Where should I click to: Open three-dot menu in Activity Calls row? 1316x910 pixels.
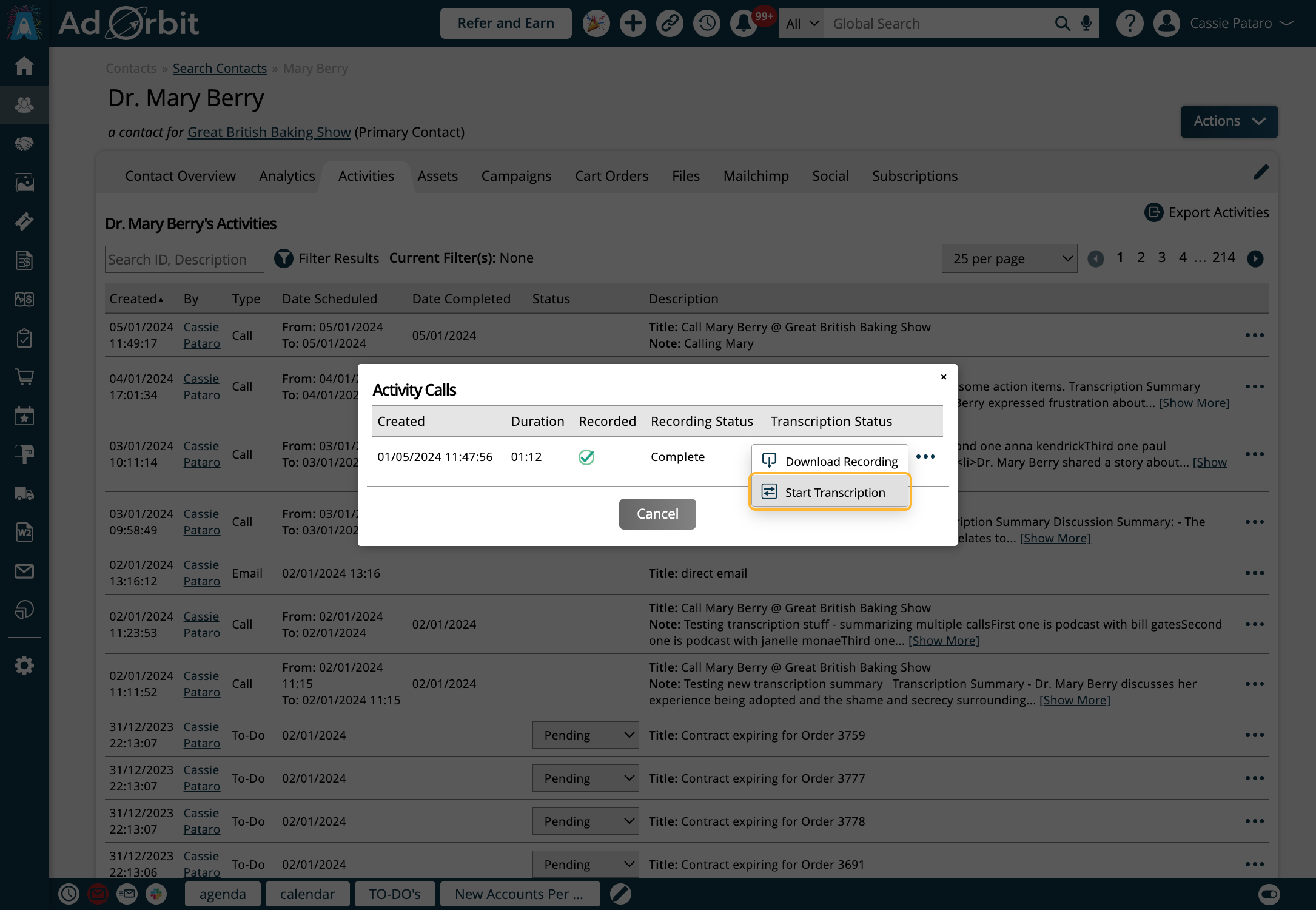coord(925,456)
